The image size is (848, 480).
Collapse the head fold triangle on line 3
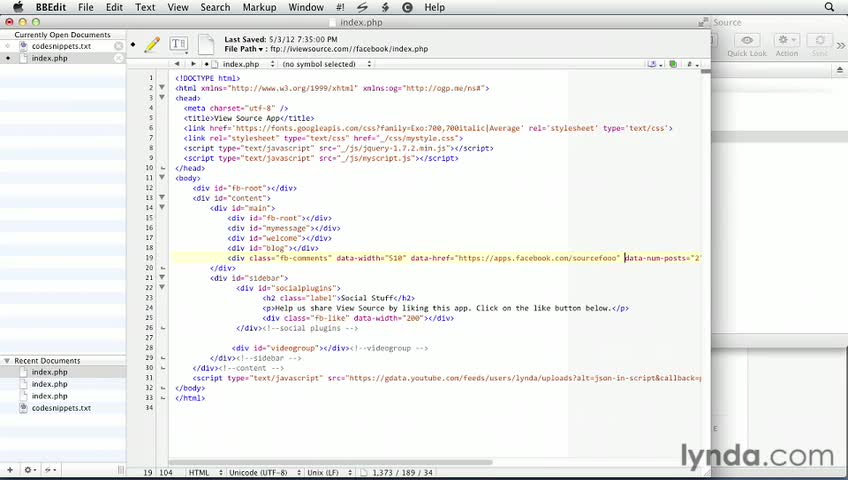pyautogui.click(x=162, y=97)
